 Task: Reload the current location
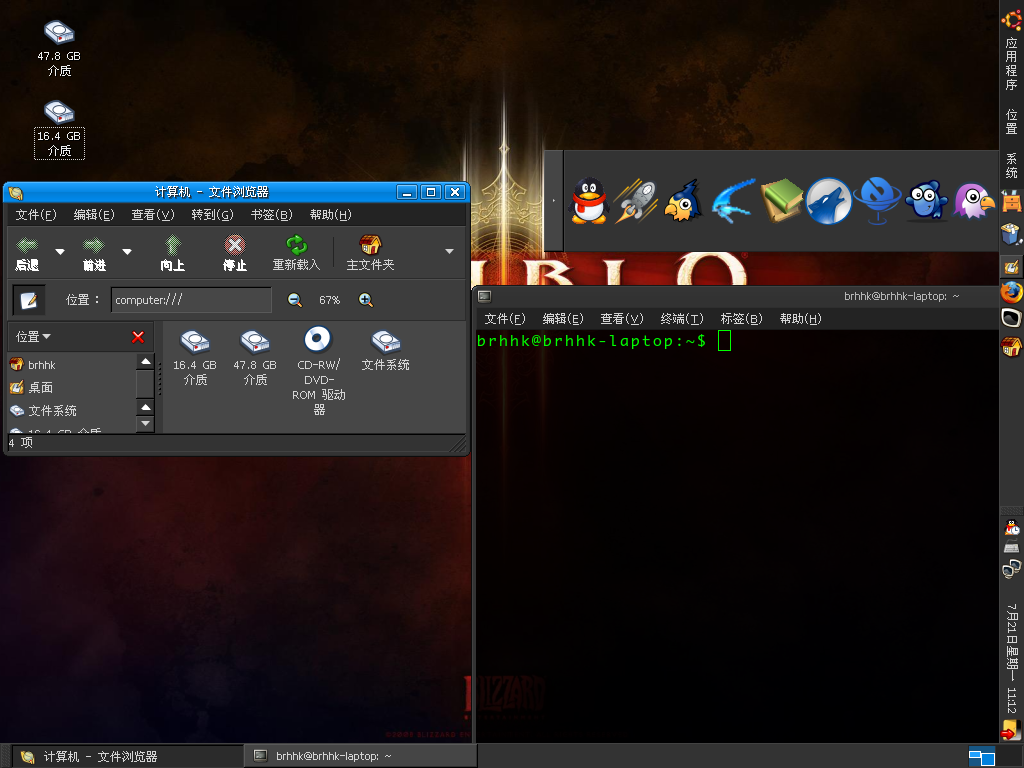296,252
